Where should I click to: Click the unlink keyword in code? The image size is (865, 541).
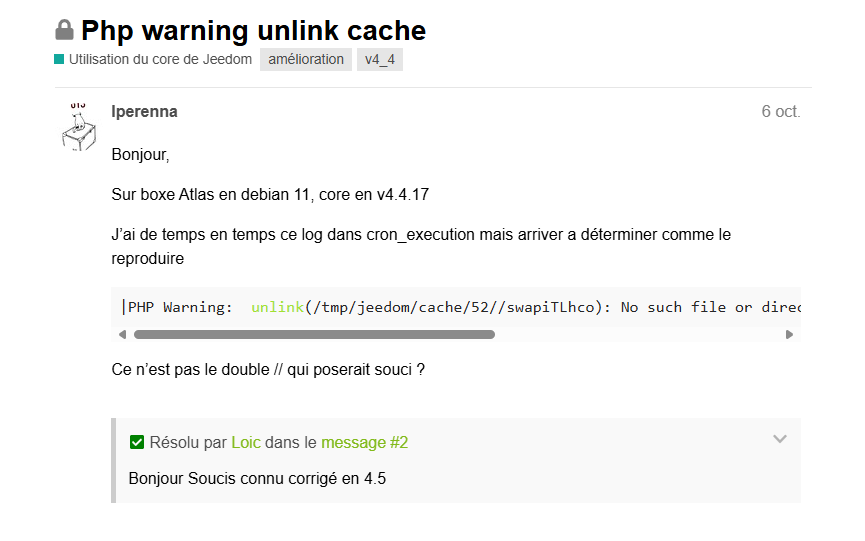click(x=277, y=307)
